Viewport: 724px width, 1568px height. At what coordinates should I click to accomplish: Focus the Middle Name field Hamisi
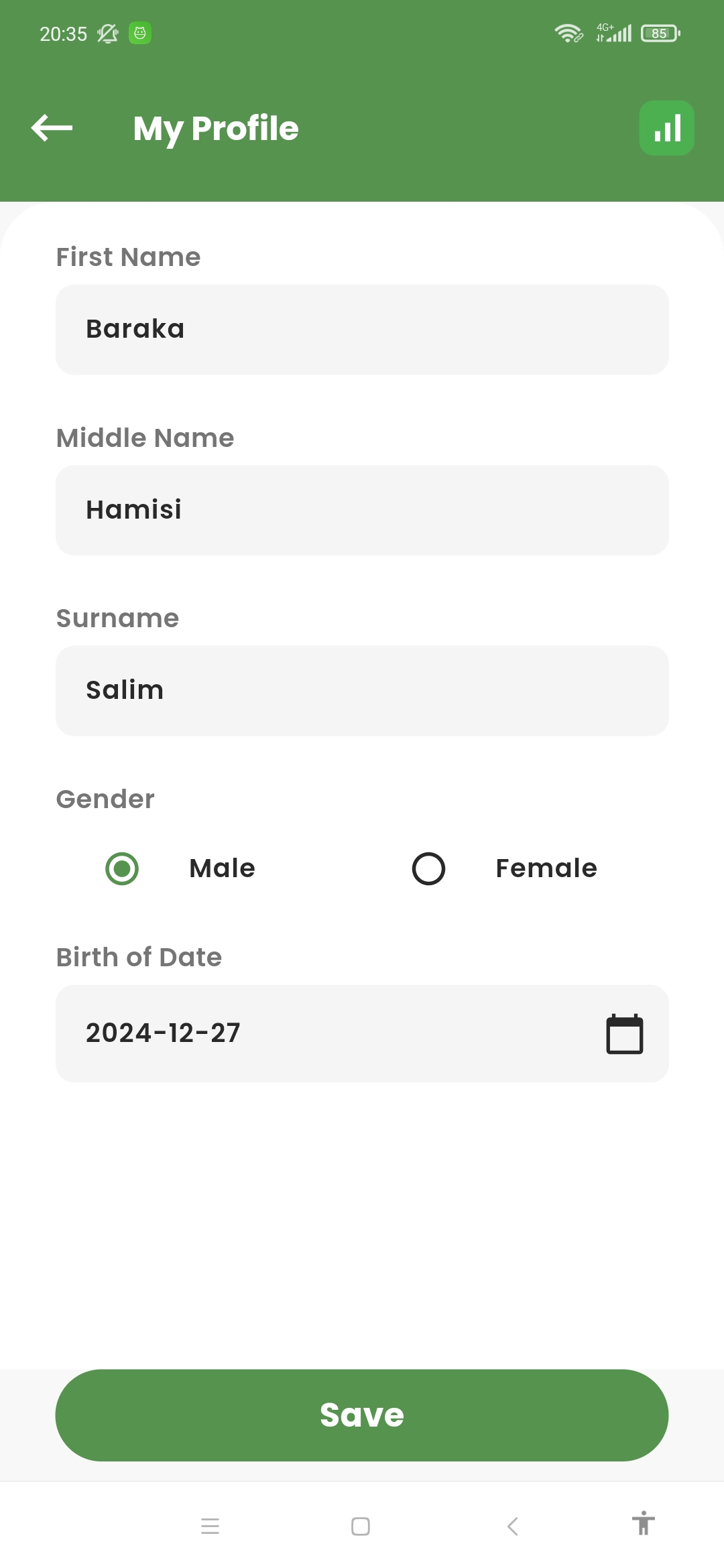(x=362, y=510)
